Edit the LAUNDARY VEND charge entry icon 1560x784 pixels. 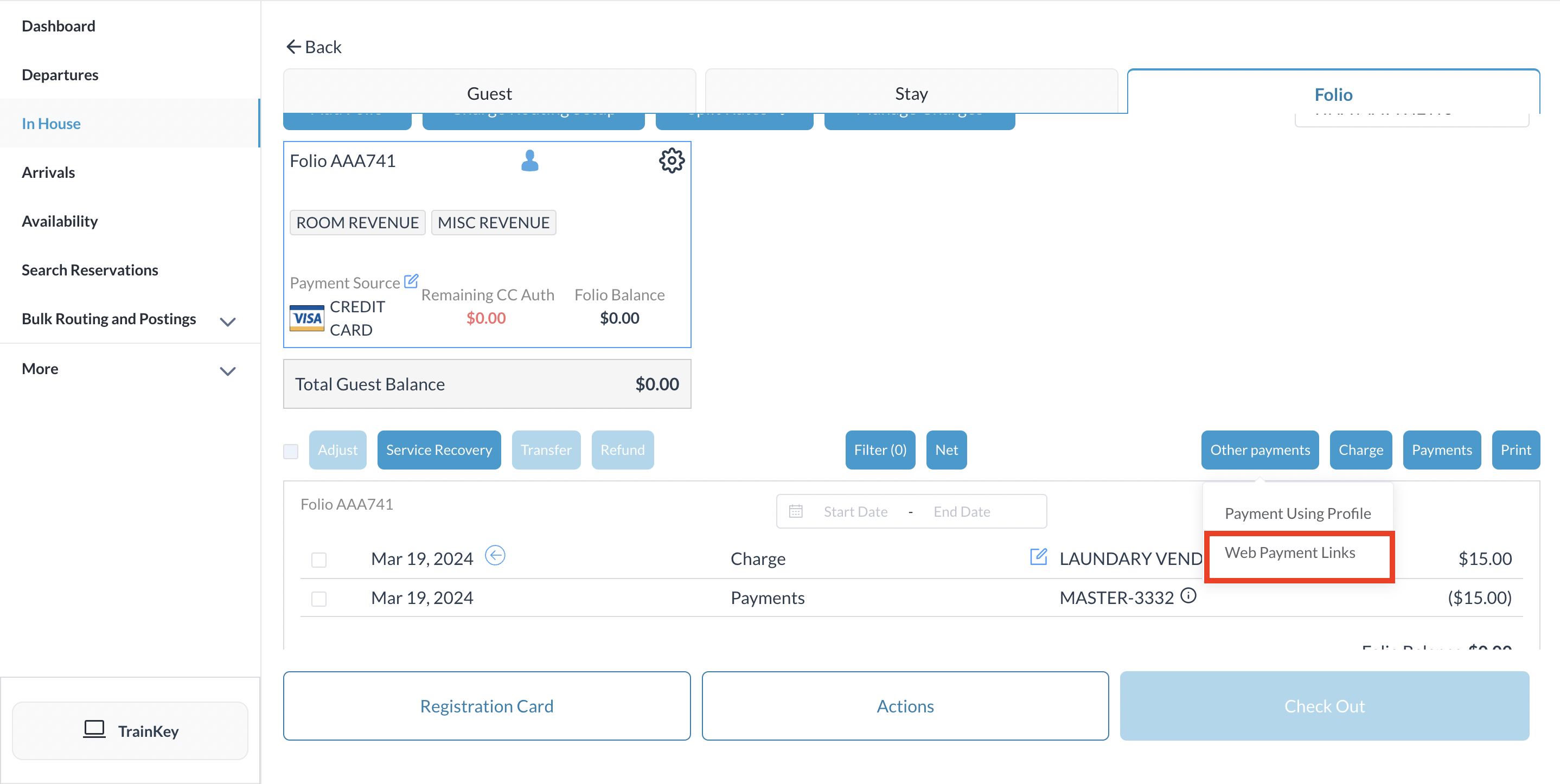pyautogui.click(x=1038, y=557)
